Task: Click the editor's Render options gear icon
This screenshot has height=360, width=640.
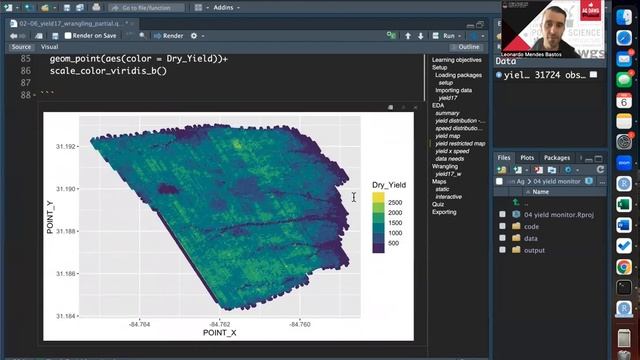Action: pyautogui.click(x=194, y=36)
